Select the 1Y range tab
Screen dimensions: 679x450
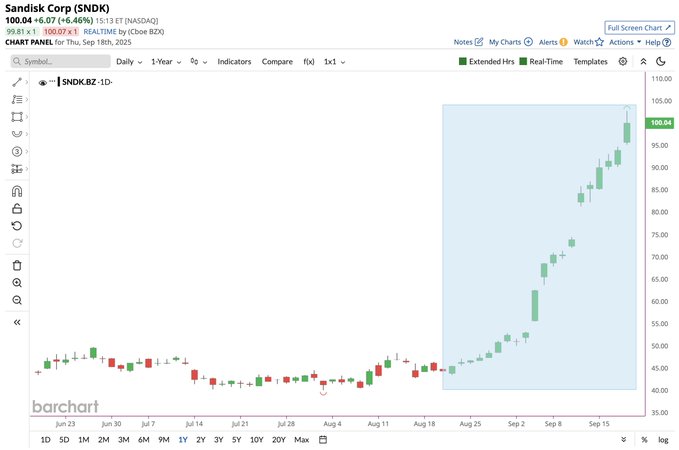(x=183, y=440)
